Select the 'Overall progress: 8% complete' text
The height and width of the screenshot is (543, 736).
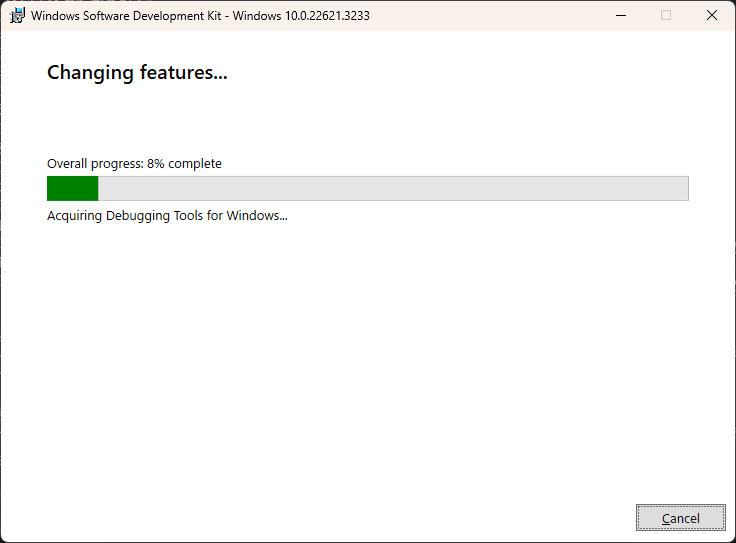(134, 164)
